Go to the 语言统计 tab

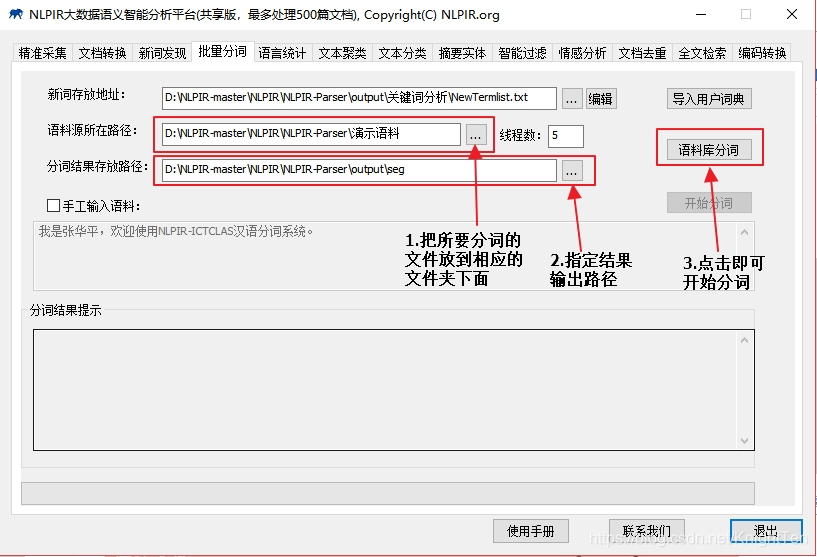[282, 53]
